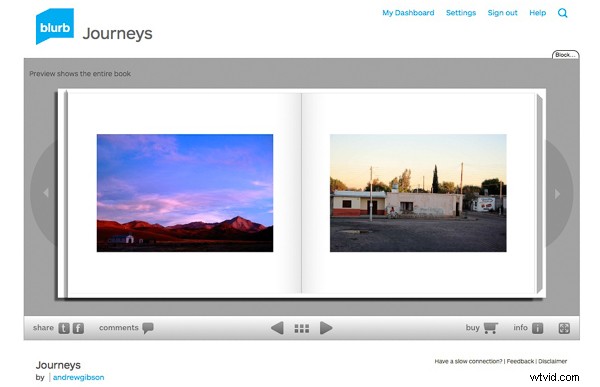Open the Disclaimer link
This screenshot has height=387, width=600.
pyautogui.click(x=553, y=361)
